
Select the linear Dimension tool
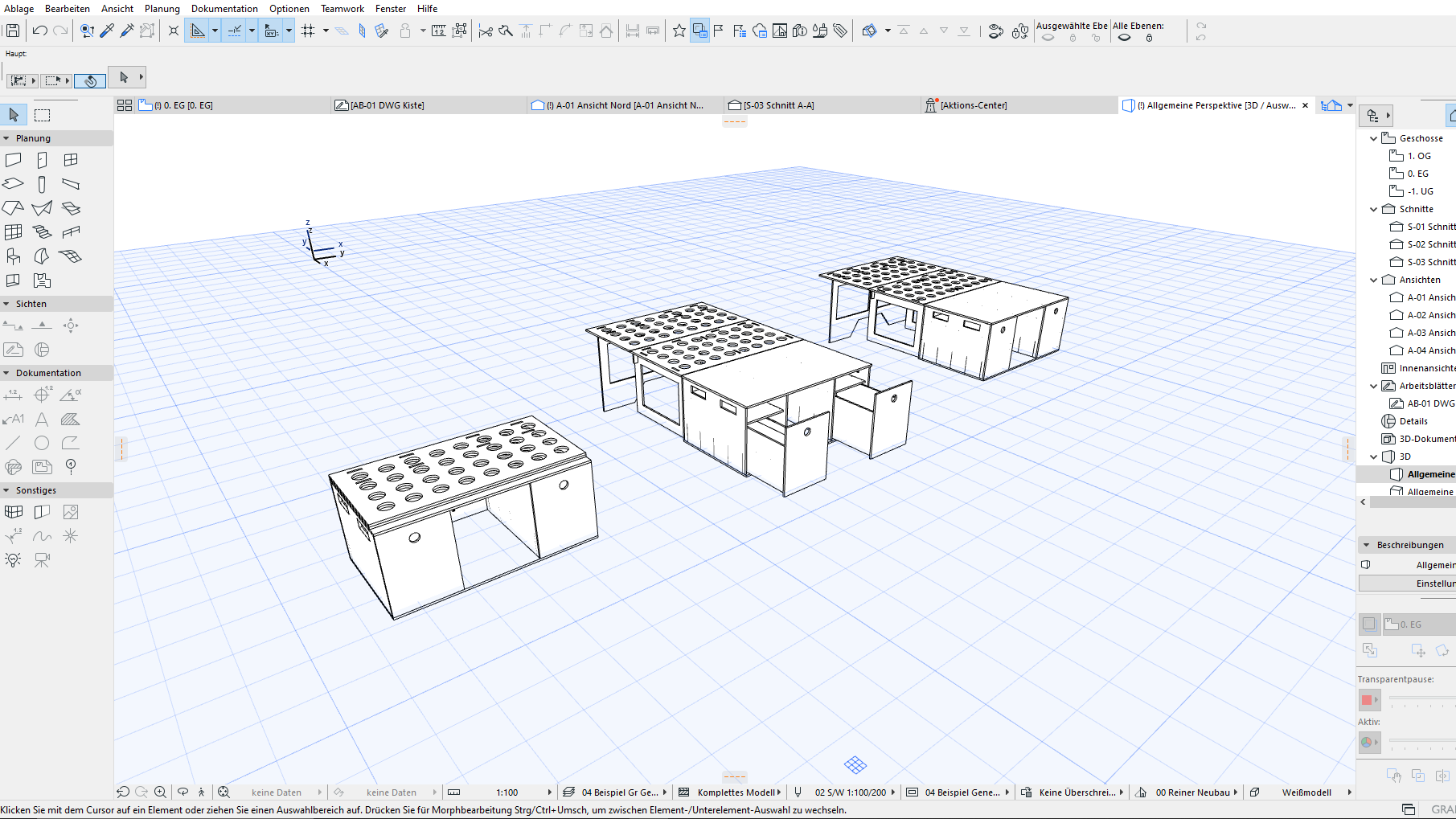[x=14, y=395]
